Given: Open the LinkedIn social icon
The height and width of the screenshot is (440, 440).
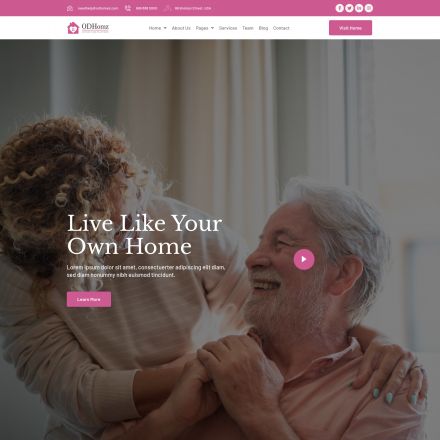Looking at the screenshot, I should pos(359,8).
